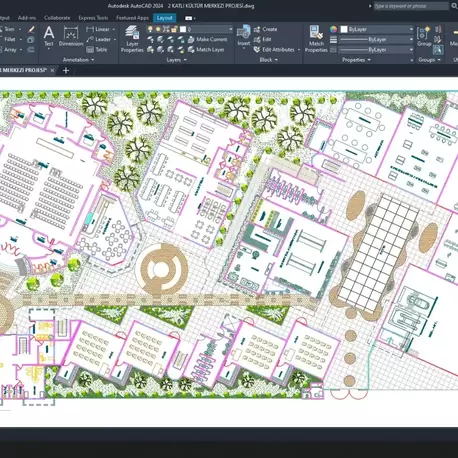The image size is (458, 458).
Task: Click the Edit Attributes label
Action: (x=278, y=50)
